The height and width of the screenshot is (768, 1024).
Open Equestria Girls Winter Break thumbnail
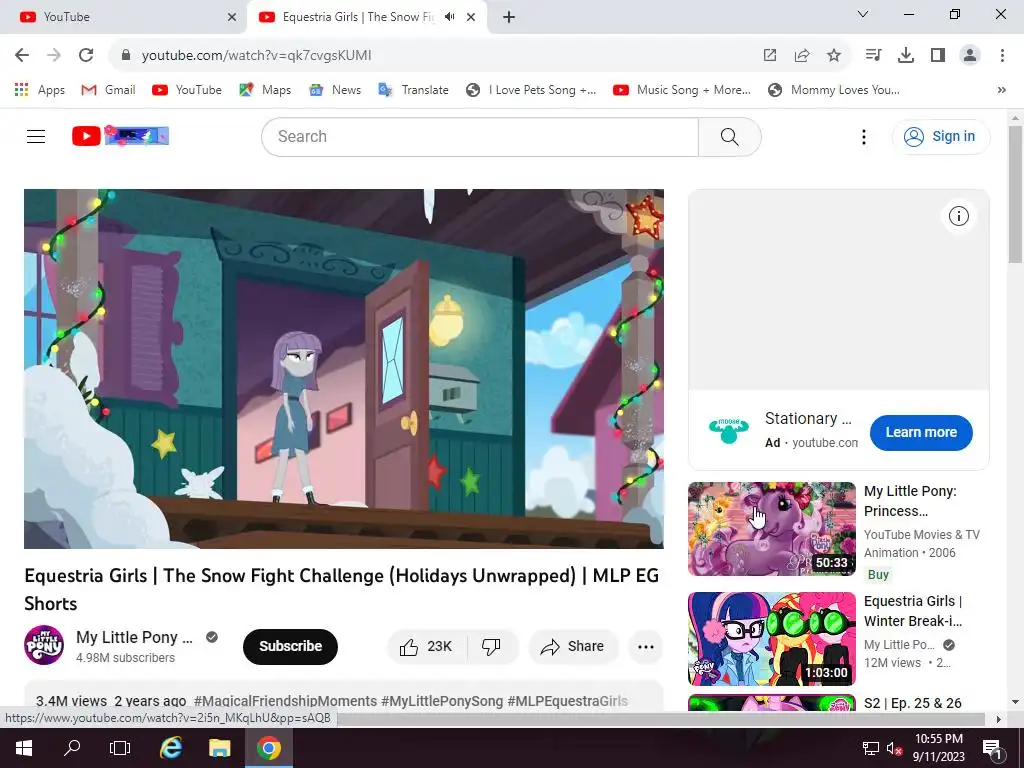point(771,639)
